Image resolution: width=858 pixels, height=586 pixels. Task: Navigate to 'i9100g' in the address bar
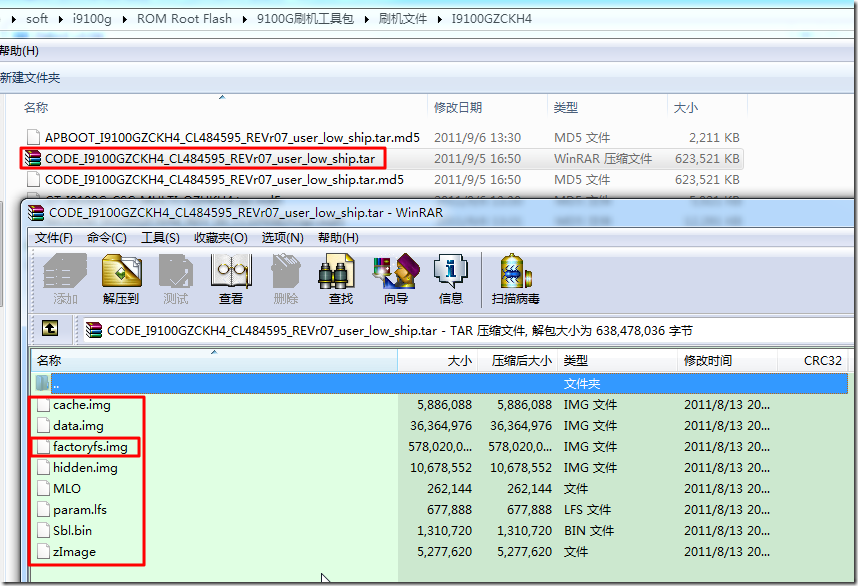(x=92, y=19)
